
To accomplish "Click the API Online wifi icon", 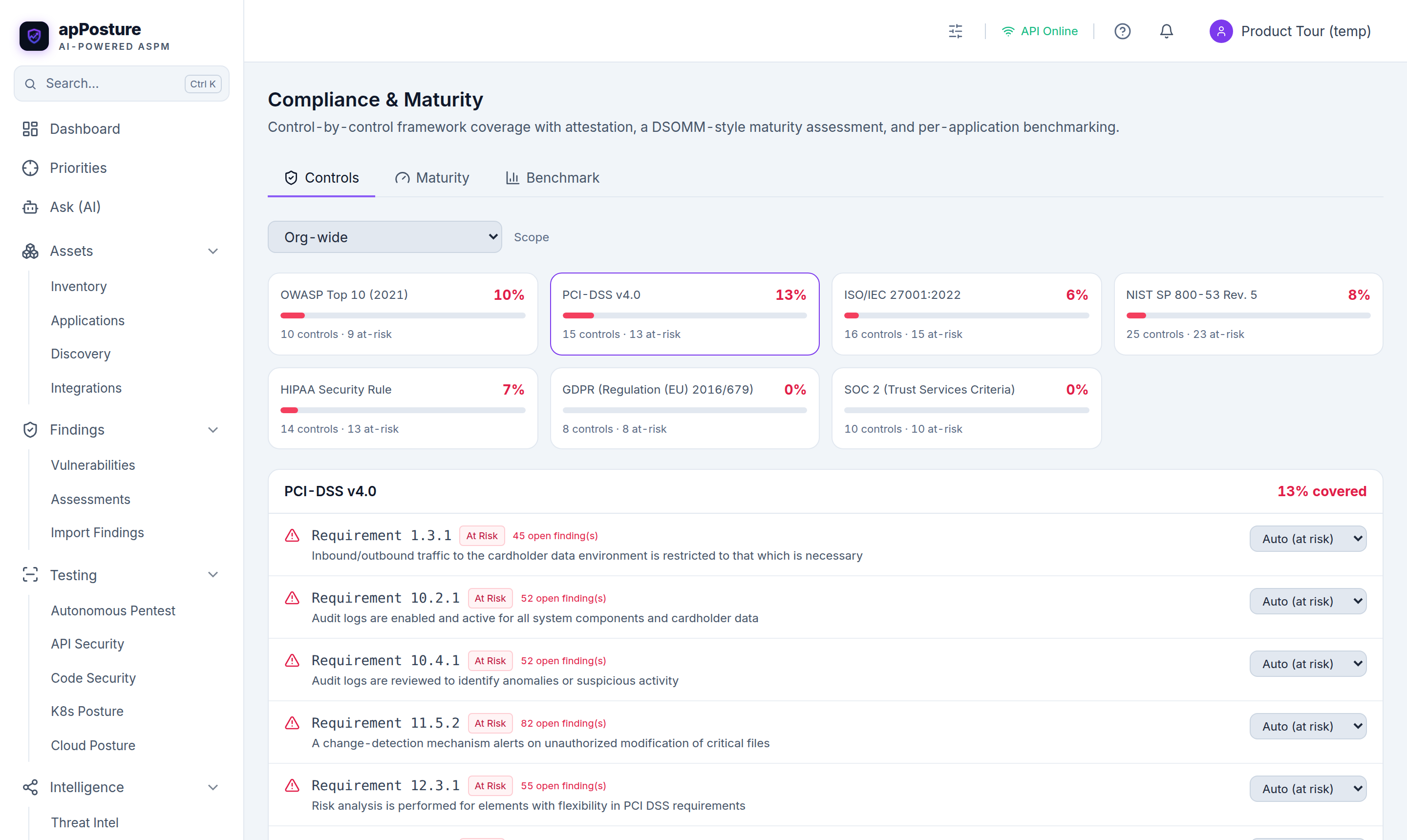I will point(1008,31).
